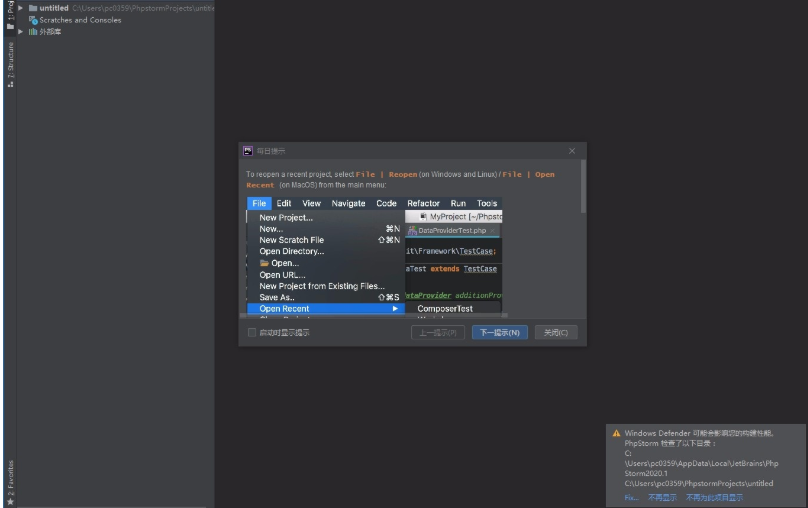808x508 pixels.
Task: Click the 外部库 library bars icon
Action: (33, 31)
